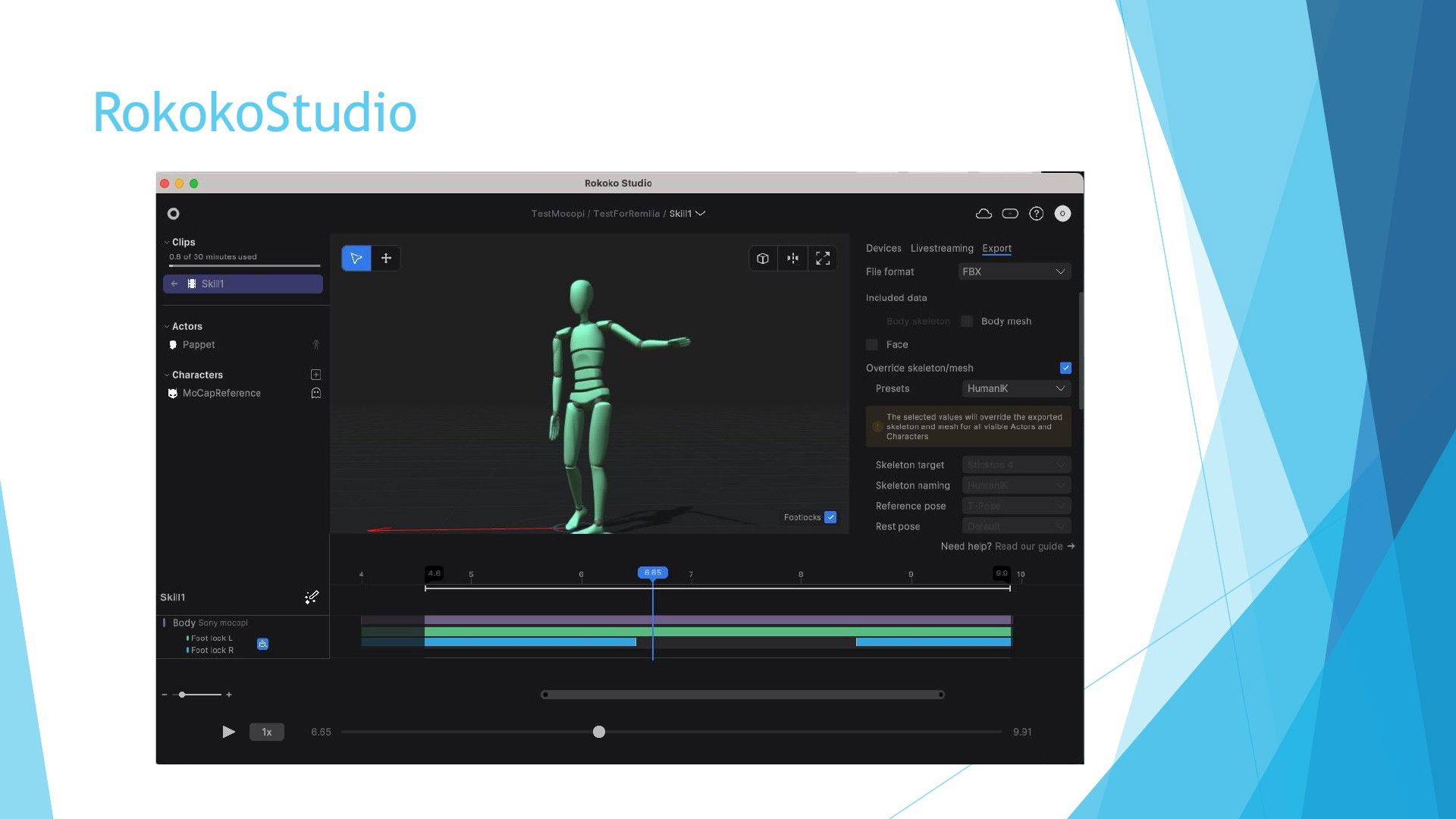Click the Rokoko logo home icon

click(174, 214)
